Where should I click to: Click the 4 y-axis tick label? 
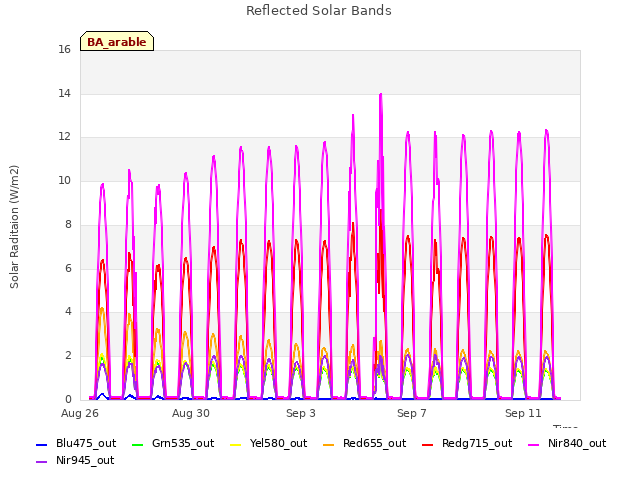coord(68,311)
